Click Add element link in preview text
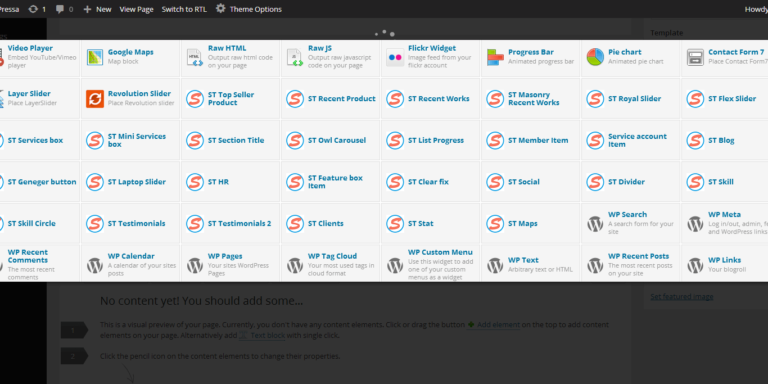Image resolution: width=768 pixels, height=384 pixels. pyautogui.click(x=494, y=324)
